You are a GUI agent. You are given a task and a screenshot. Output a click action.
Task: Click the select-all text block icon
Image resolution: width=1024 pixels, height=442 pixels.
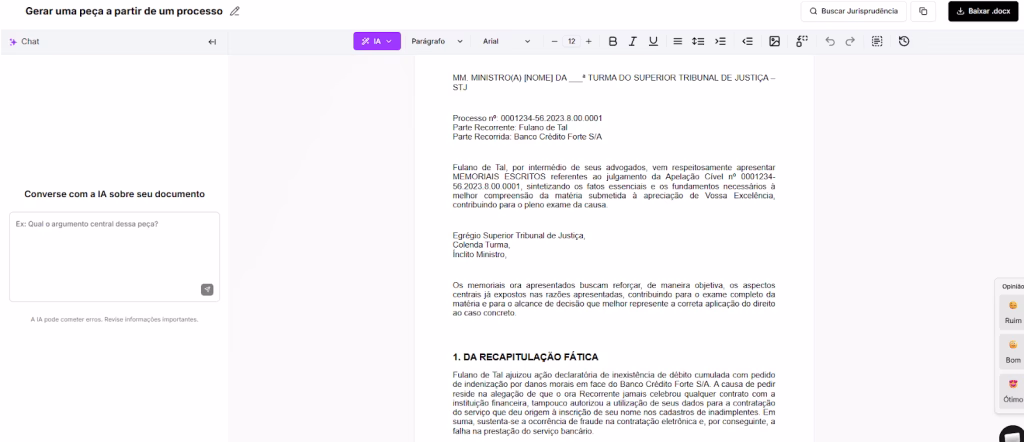(x=877, y=41)
